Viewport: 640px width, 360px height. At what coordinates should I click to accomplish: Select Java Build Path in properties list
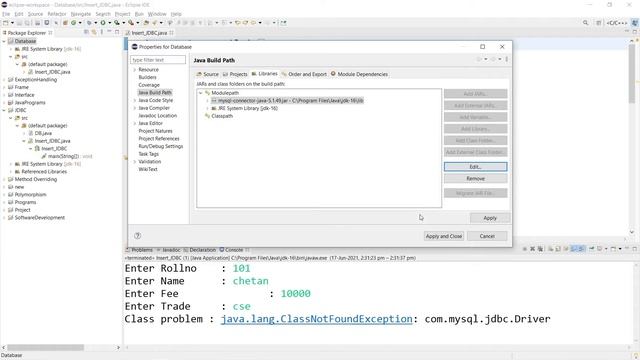pos(155,93)
